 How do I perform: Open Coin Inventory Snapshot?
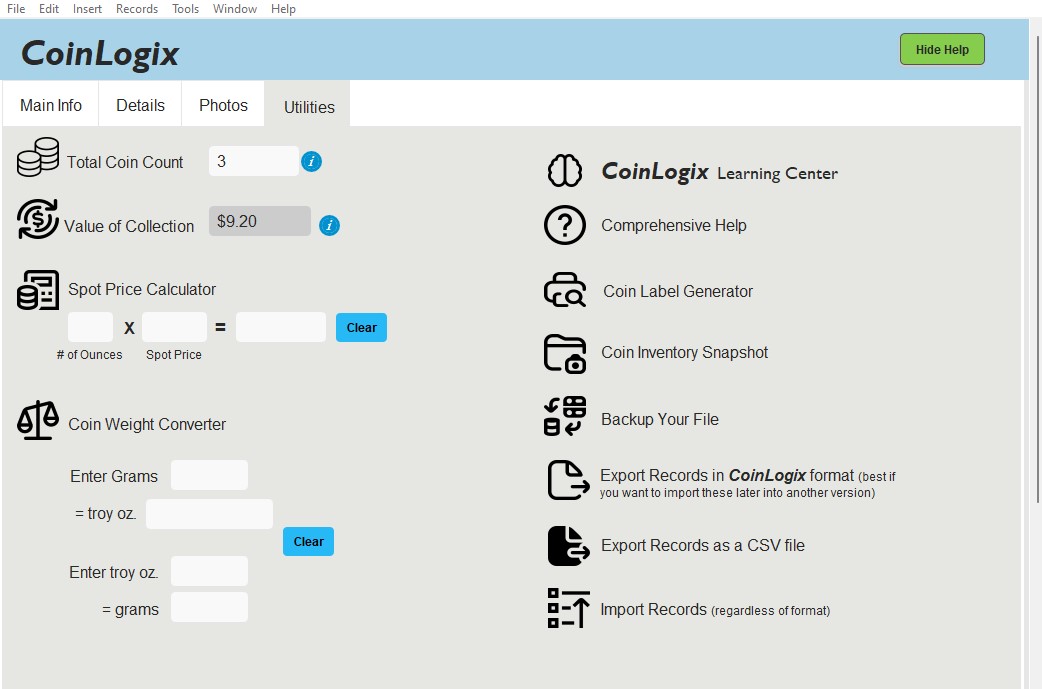click(x=684, y=352)
